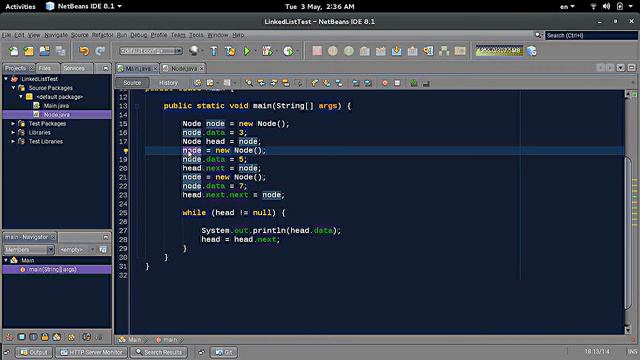Click the Profile Project toolbar icon
Screen dimensions: 640x360
(x=288, y=51)
